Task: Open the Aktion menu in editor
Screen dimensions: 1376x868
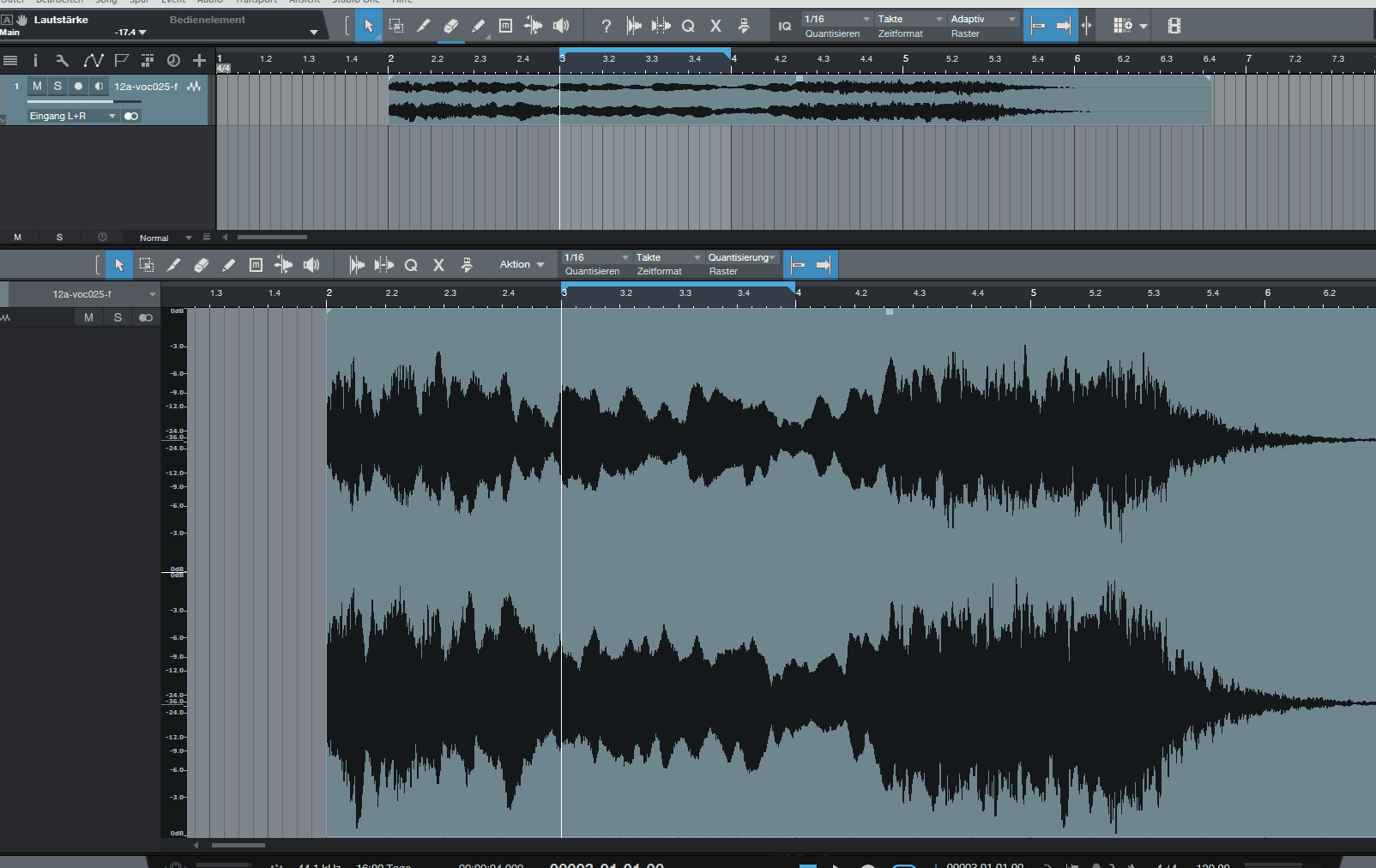Action: tap(522, 265)
